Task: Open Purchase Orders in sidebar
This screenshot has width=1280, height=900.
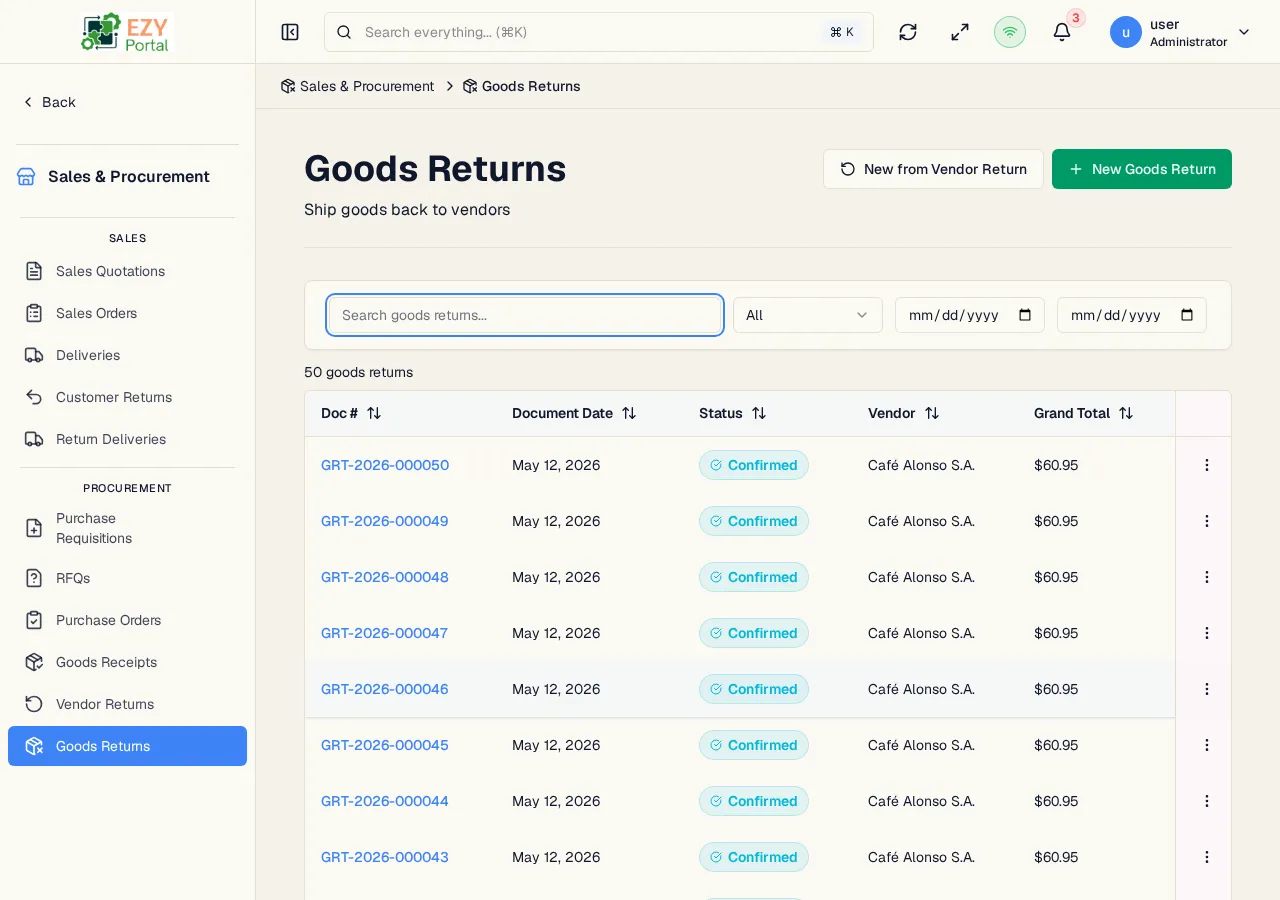Action: (x=128, y=620)
